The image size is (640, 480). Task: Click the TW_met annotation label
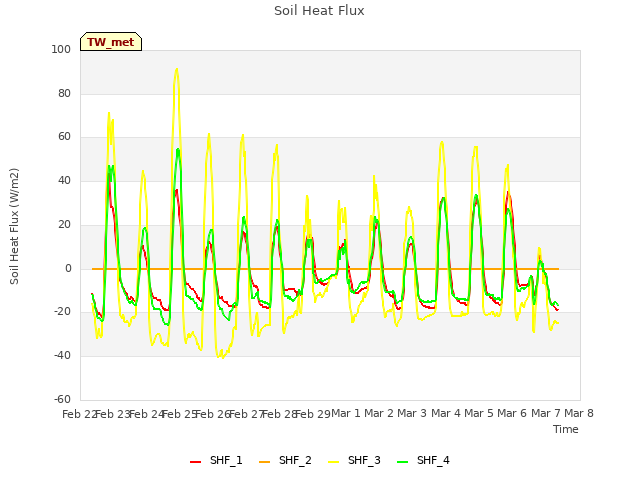(x=111, y=42)
